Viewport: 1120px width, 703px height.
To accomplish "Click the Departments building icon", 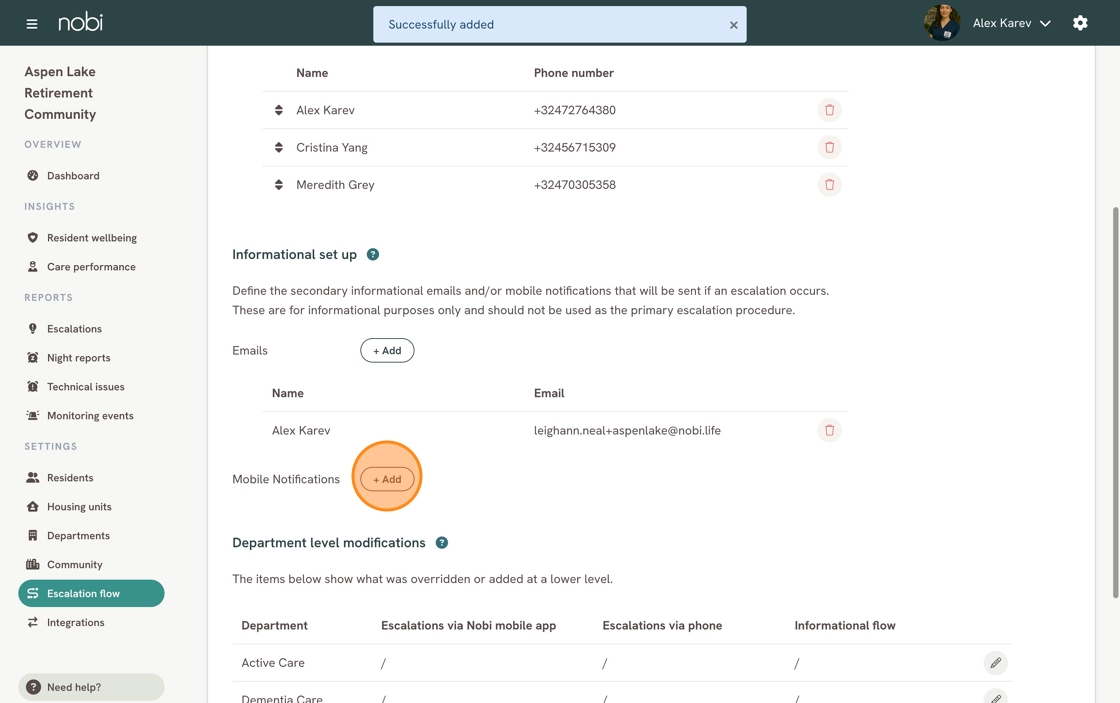I will click(33, 536).
